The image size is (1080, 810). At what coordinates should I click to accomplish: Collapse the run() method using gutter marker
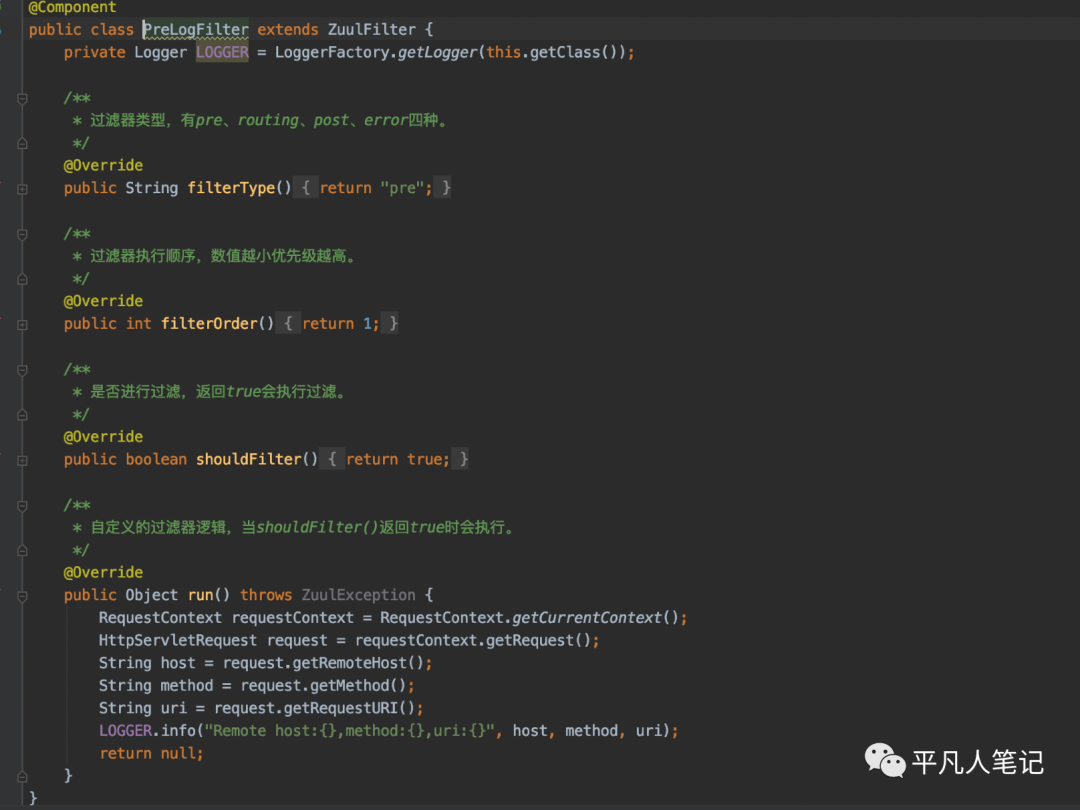(x=22, y=596)
